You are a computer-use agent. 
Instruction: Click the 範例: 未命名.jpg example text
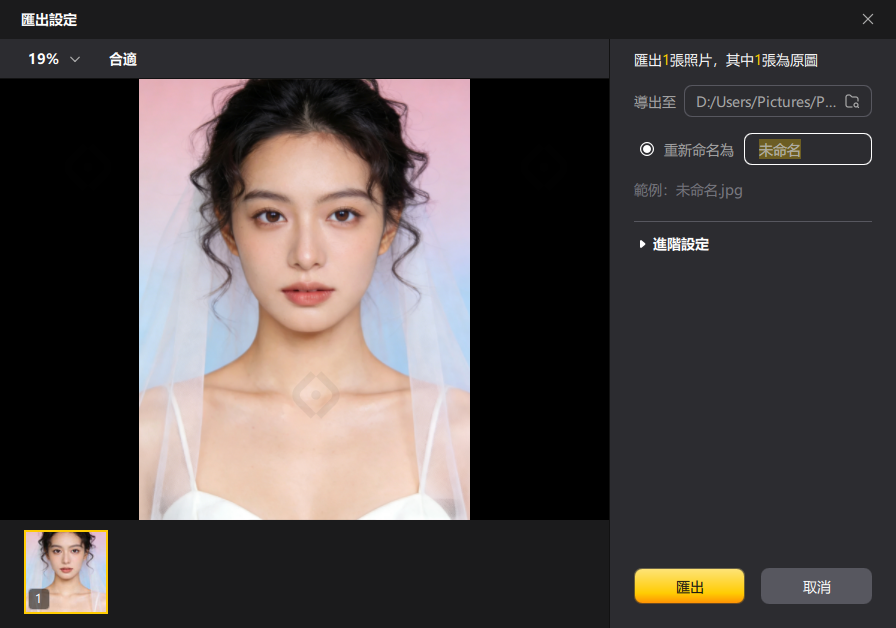pos(688,190)
